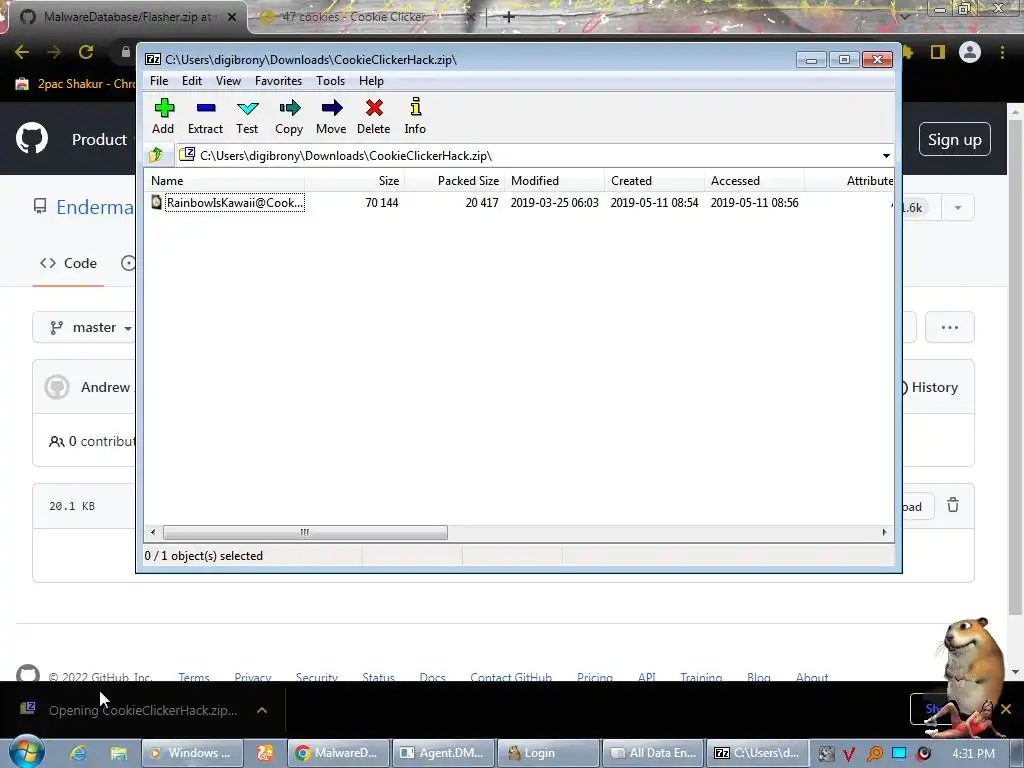Expand the 7-Zip address path dropdown
Image resolution: width=1024 pixels, height=768 pixels.
point(886,155)
